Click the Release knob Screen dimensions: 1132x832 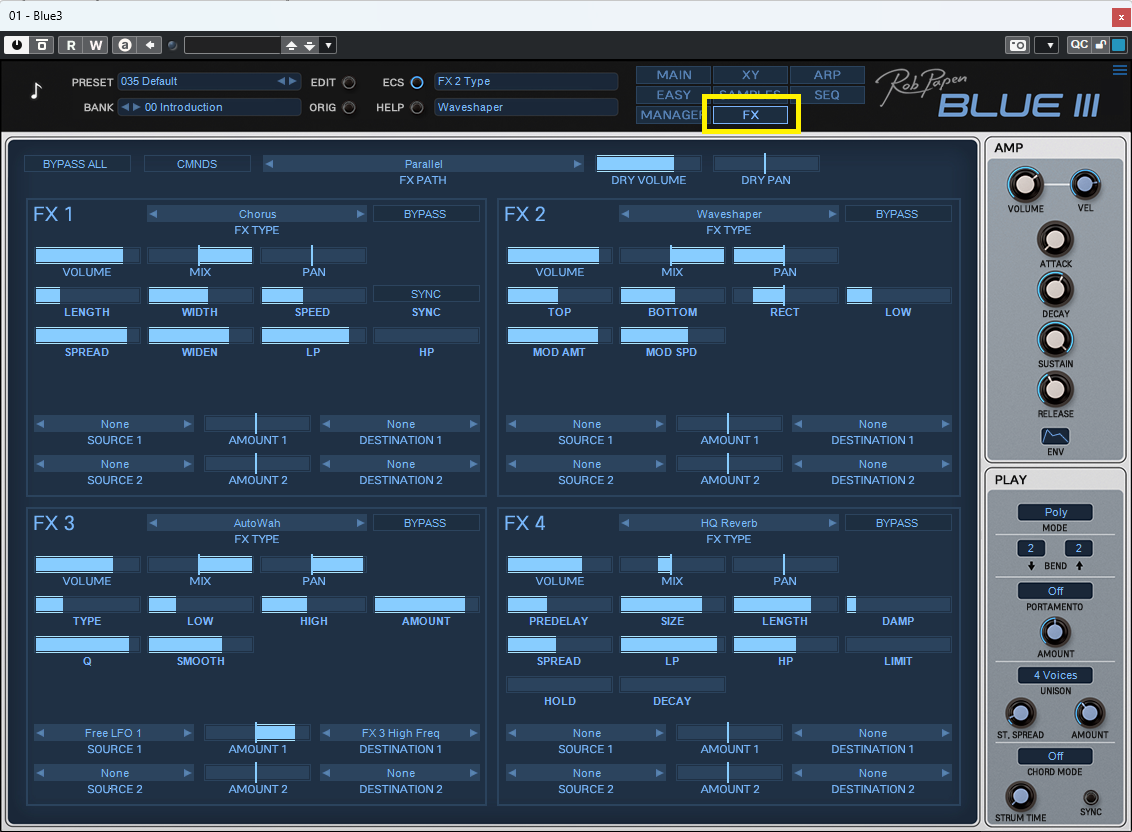click(x=1055, y=390)
